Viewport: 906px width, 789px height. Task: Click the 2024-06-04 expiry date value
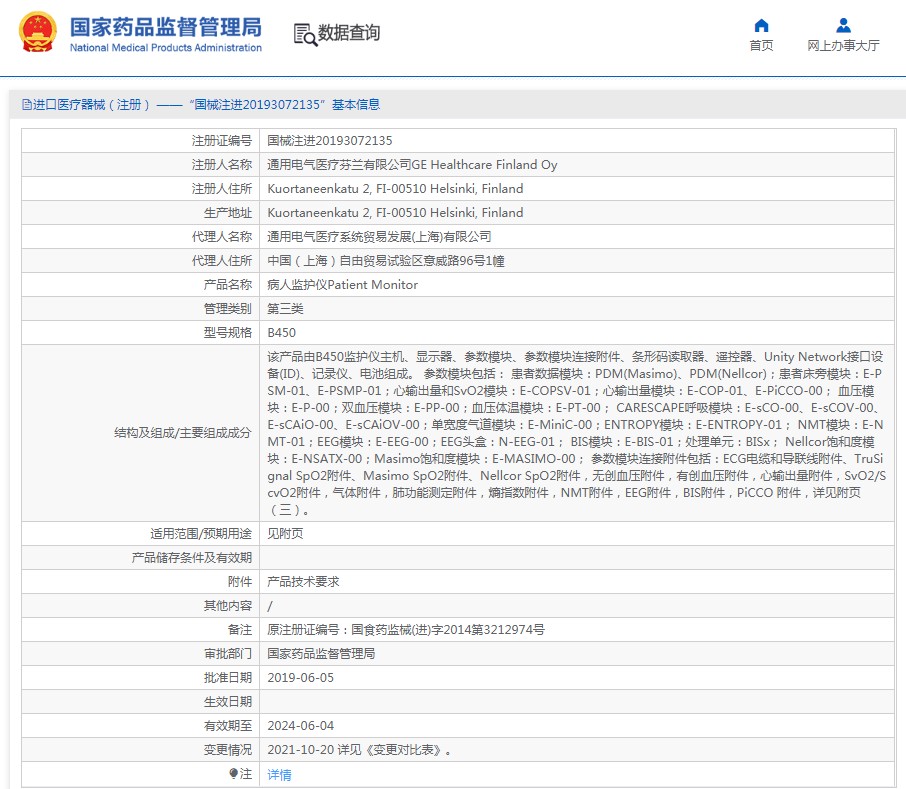pyautogui.click(x=300, y=726)
